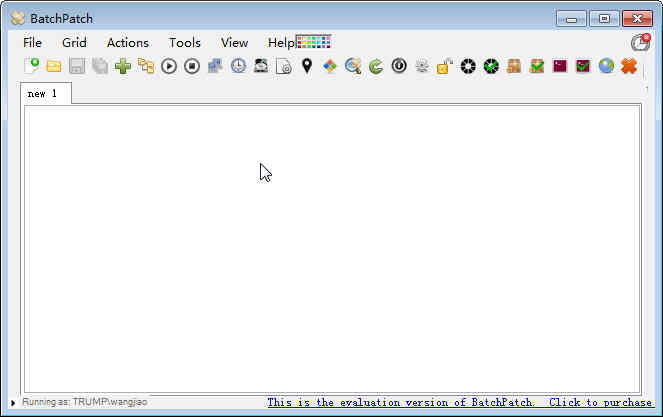Click the package box with green checkmark

pyautogui.click(x=537, y=66)
